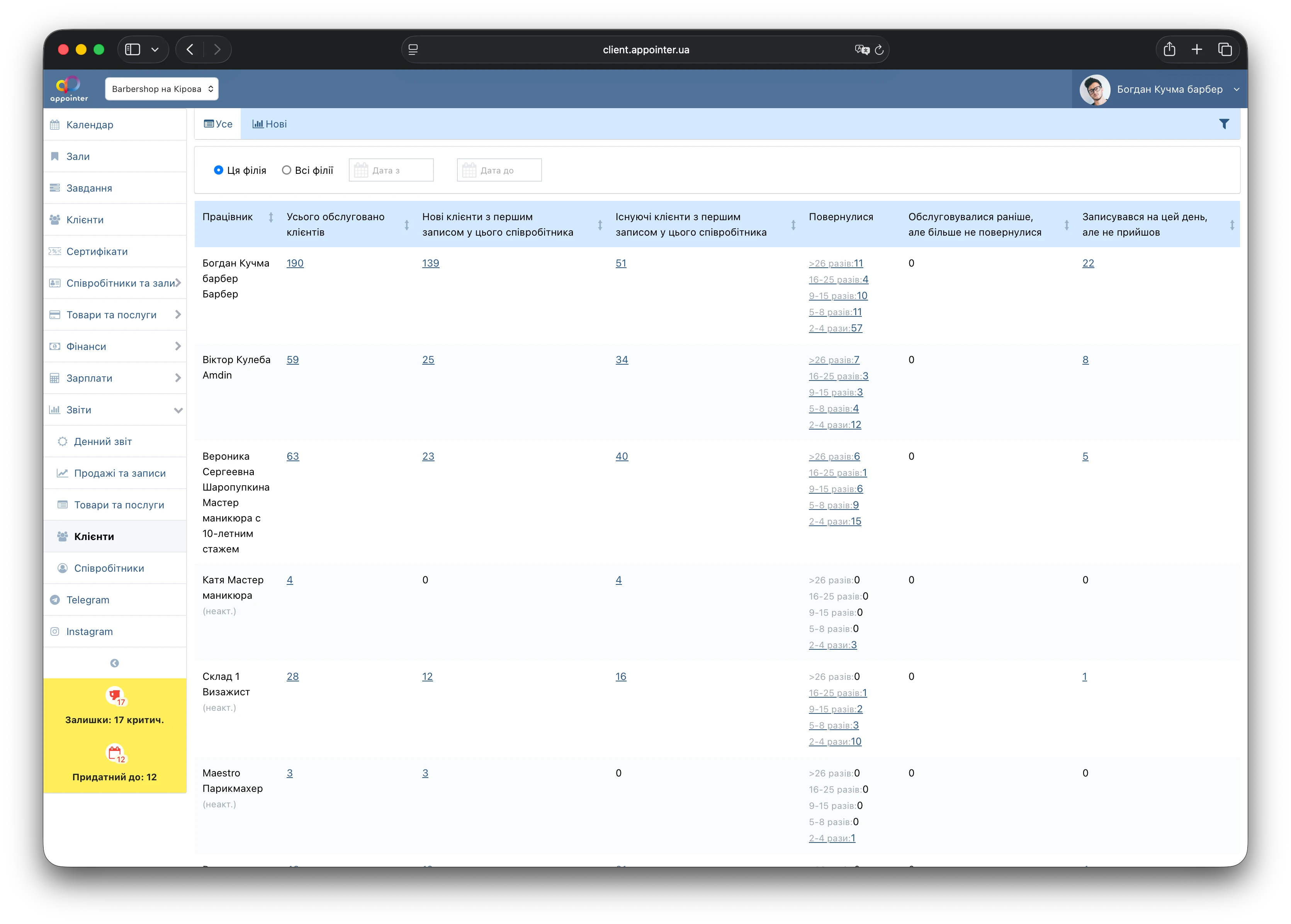
Task: Open Богдан Кучма new clients 139 link
Action: coord(431,263)
